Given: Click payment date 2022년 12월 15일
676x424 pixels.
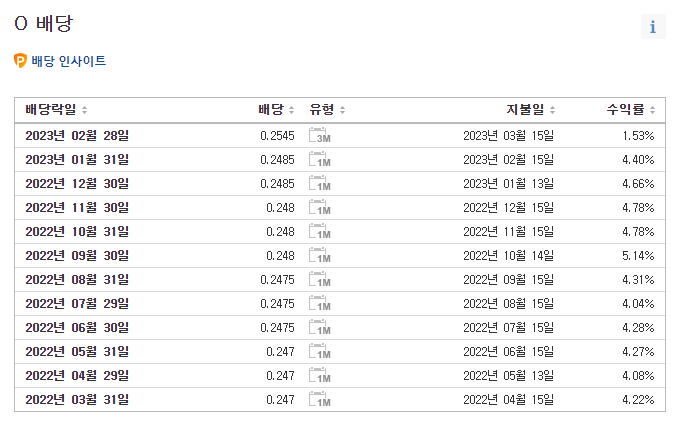Looking at the screenshot, I should [x=509, y=208].
